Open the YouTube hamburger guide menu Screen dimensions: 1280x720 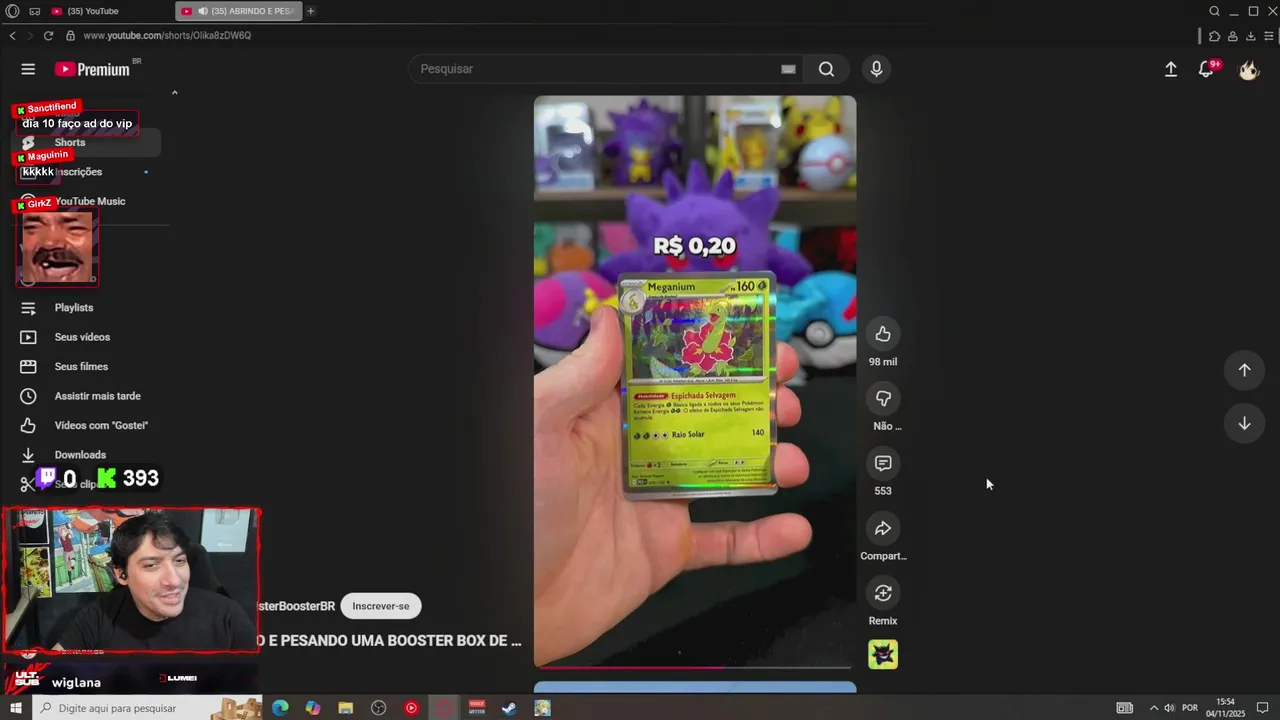tap(28, 69)
